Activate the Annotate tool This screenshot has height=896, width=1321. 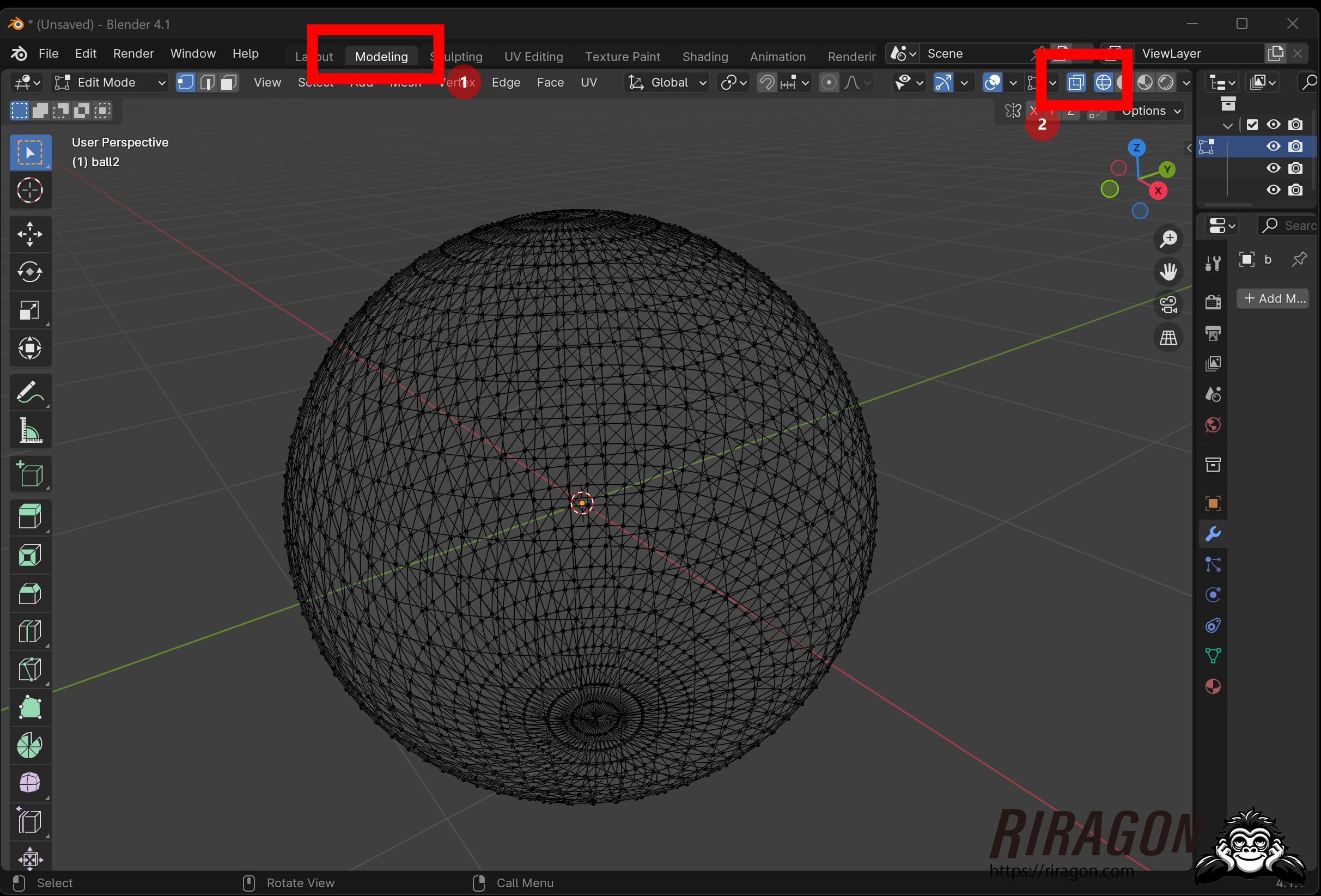(x=29, y=392)
